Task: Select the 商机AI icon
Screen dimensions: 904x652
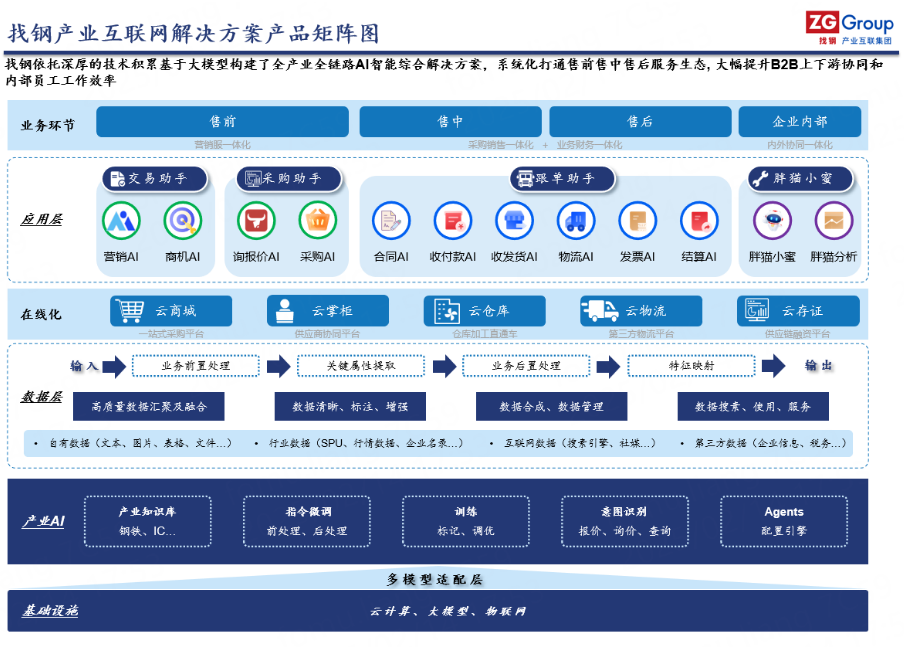Action: tap(182, 221)
